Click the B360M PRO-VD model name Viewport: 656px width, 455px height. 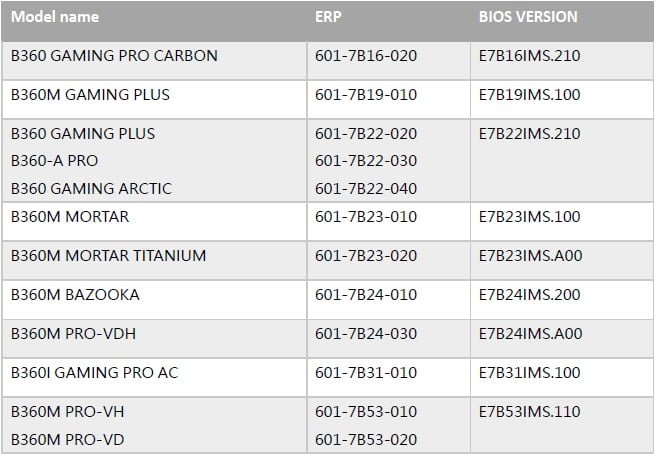[68, 439]
